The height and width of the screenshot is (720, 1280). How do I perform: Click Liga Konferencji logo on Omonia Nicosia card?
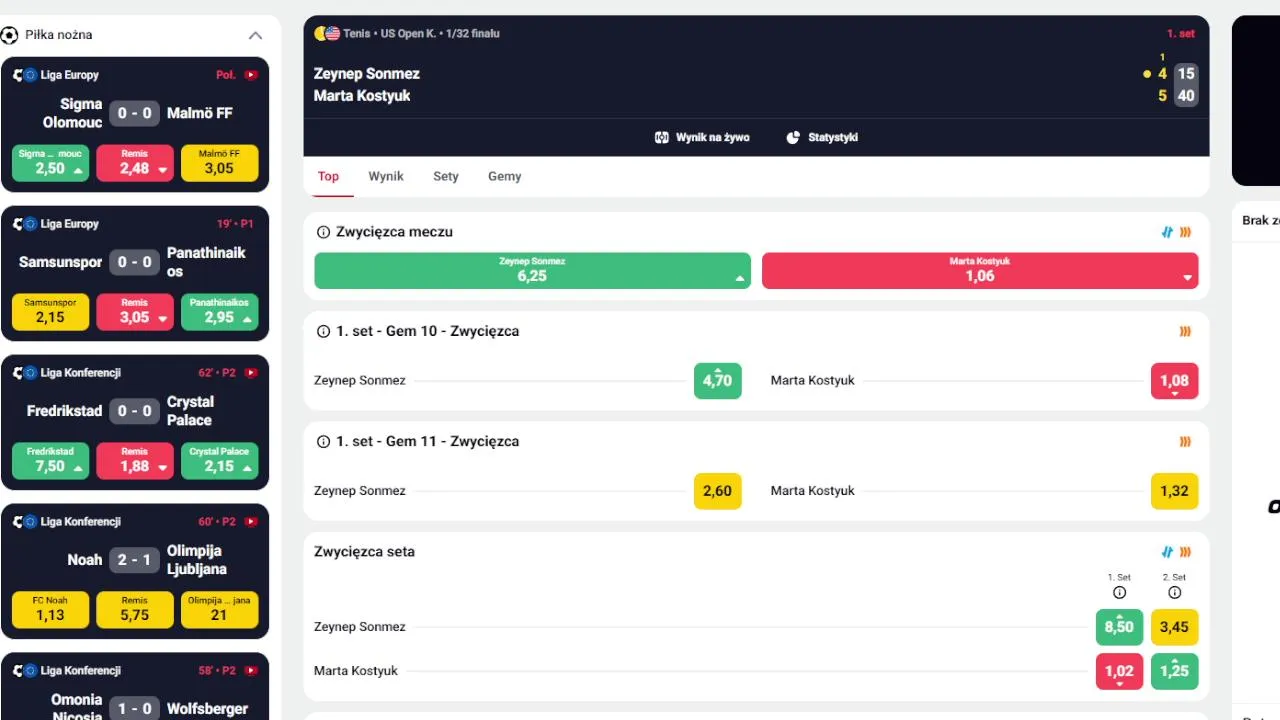click(x=24, y=671)
